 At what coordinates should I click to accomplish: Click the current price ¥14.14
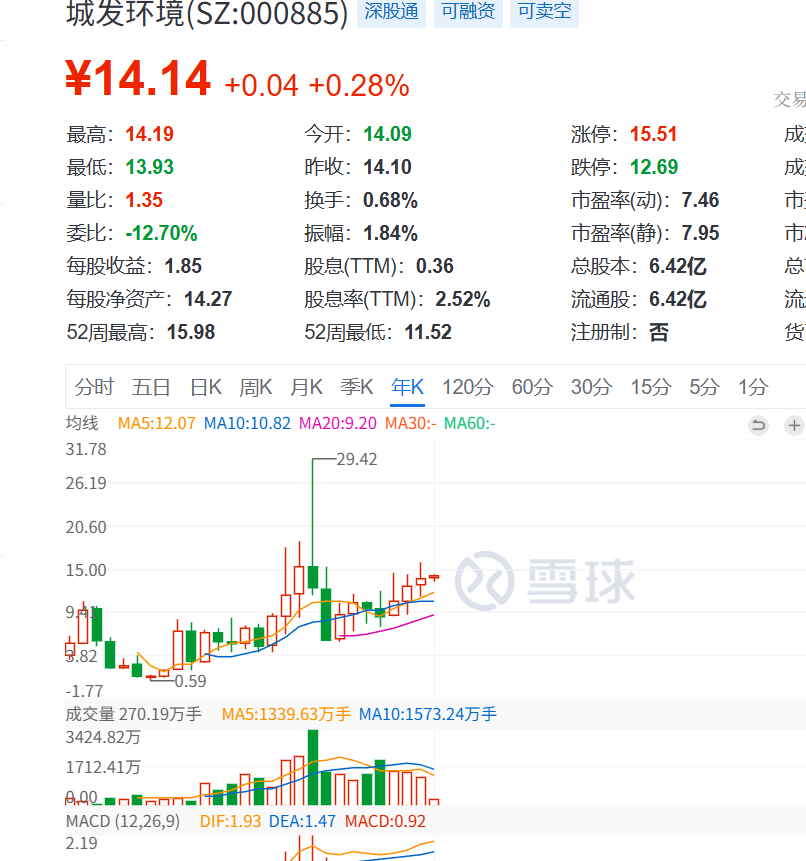point(138,78)
